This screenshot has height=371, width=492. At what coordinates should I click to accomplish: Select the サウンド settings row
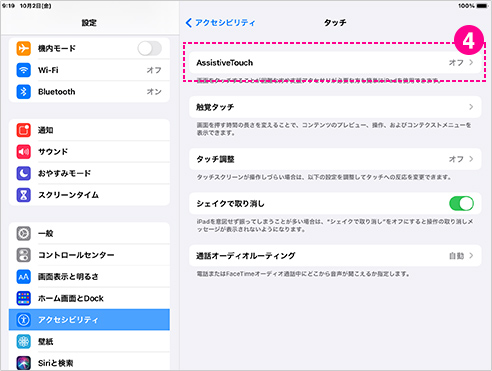click(89, 152)
